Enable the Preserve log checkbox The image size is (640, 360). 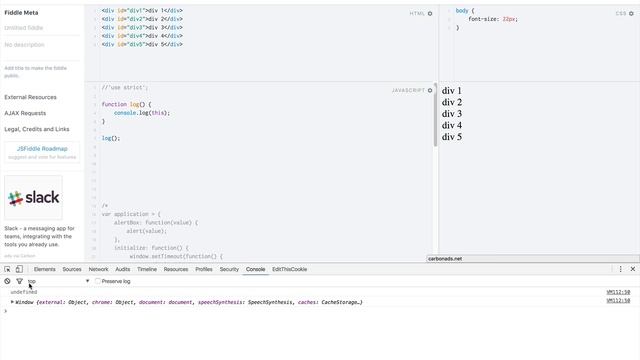[98, 281]
